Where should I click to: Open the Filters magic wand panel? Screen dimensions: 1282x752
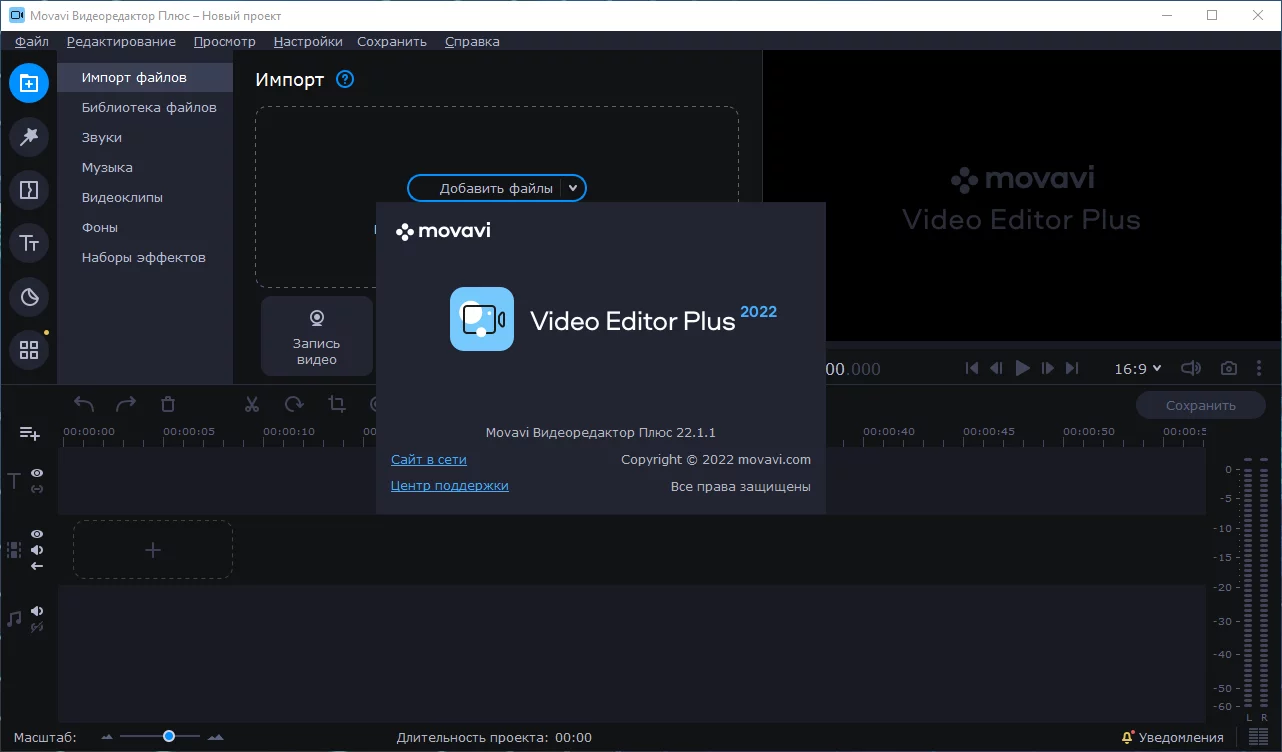pyautogui.click(x=29, y=136)
